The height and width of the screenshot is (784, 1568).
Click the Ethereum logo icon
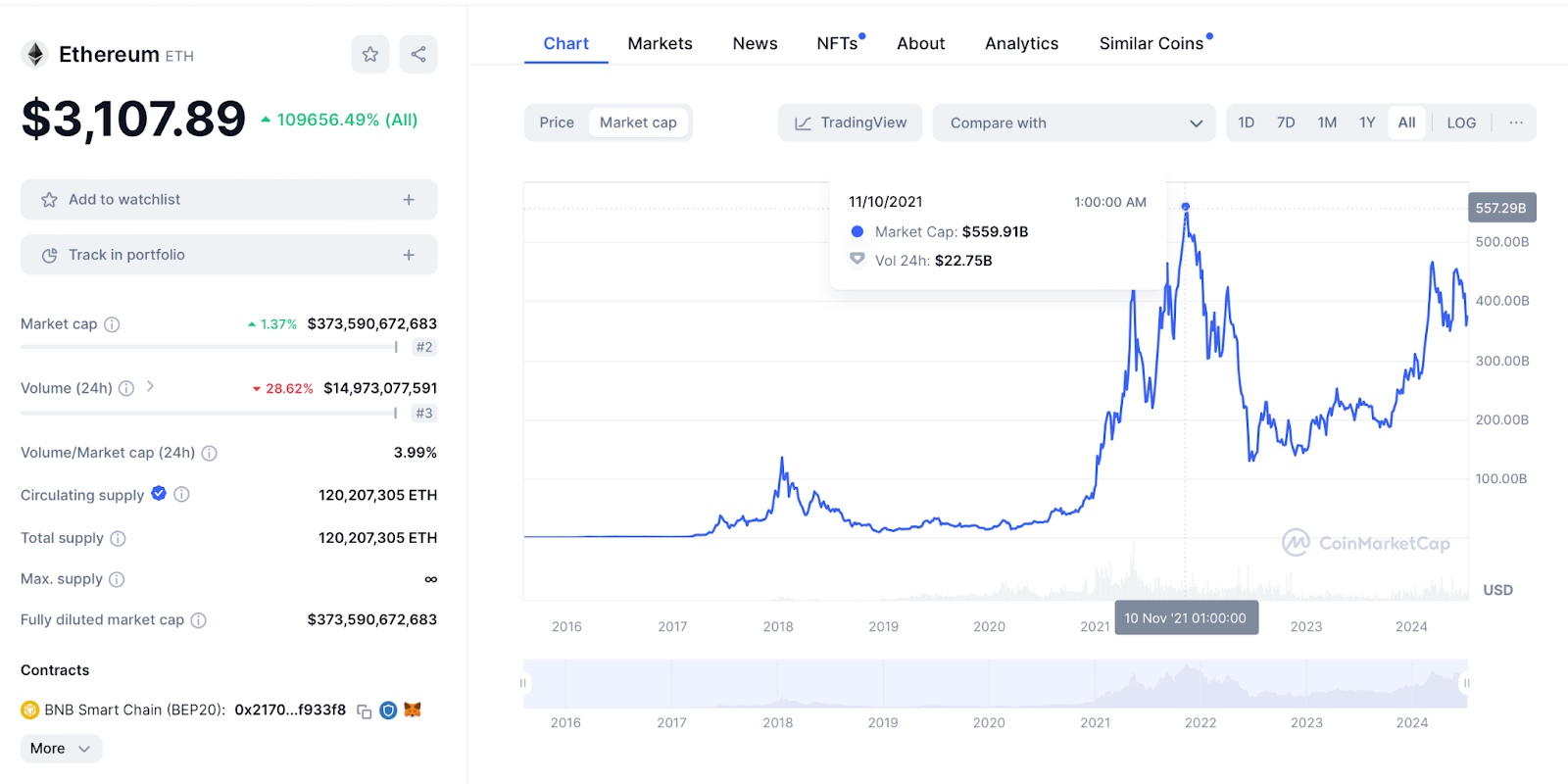[x=35, y=55]
